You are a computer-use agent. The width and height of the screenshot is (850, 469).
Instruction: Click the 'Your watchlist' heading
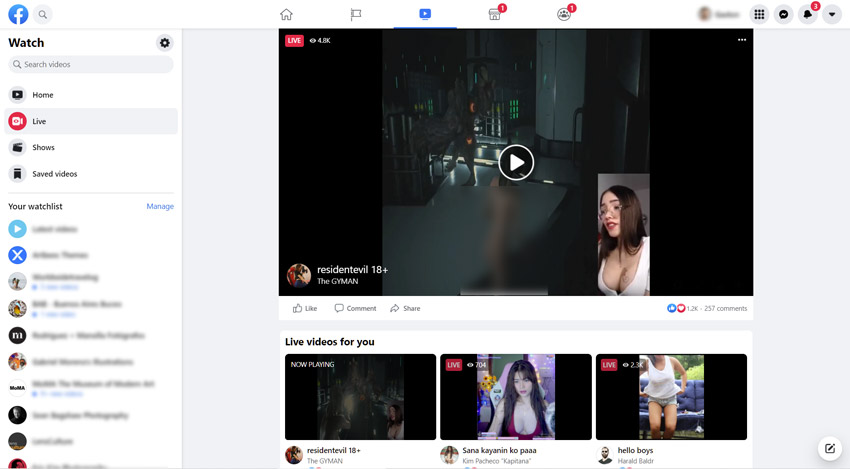tap(35, 206)
